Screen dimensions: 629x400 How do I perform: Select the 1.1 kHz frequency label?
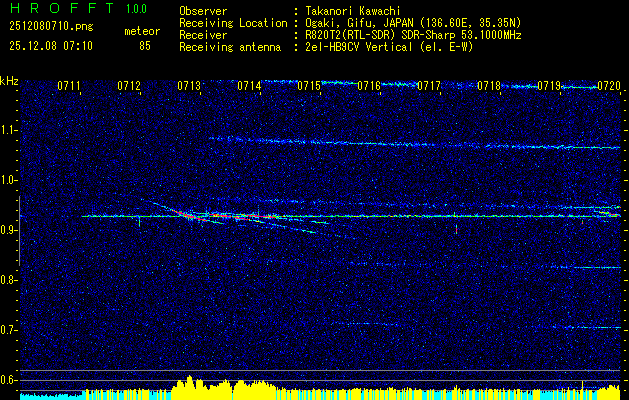click(x=9, y=129)
